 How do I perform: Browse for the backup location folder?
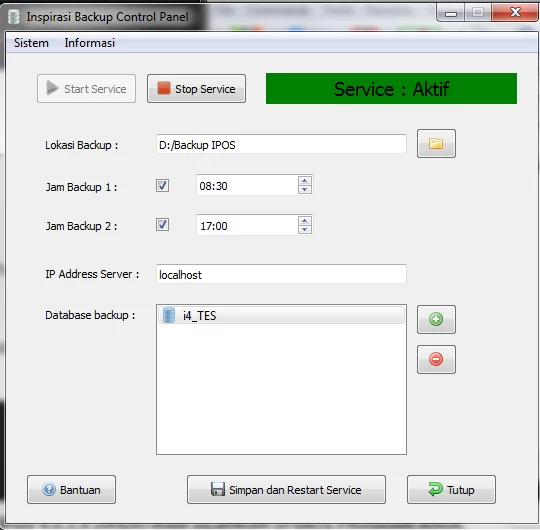[436, 144]
